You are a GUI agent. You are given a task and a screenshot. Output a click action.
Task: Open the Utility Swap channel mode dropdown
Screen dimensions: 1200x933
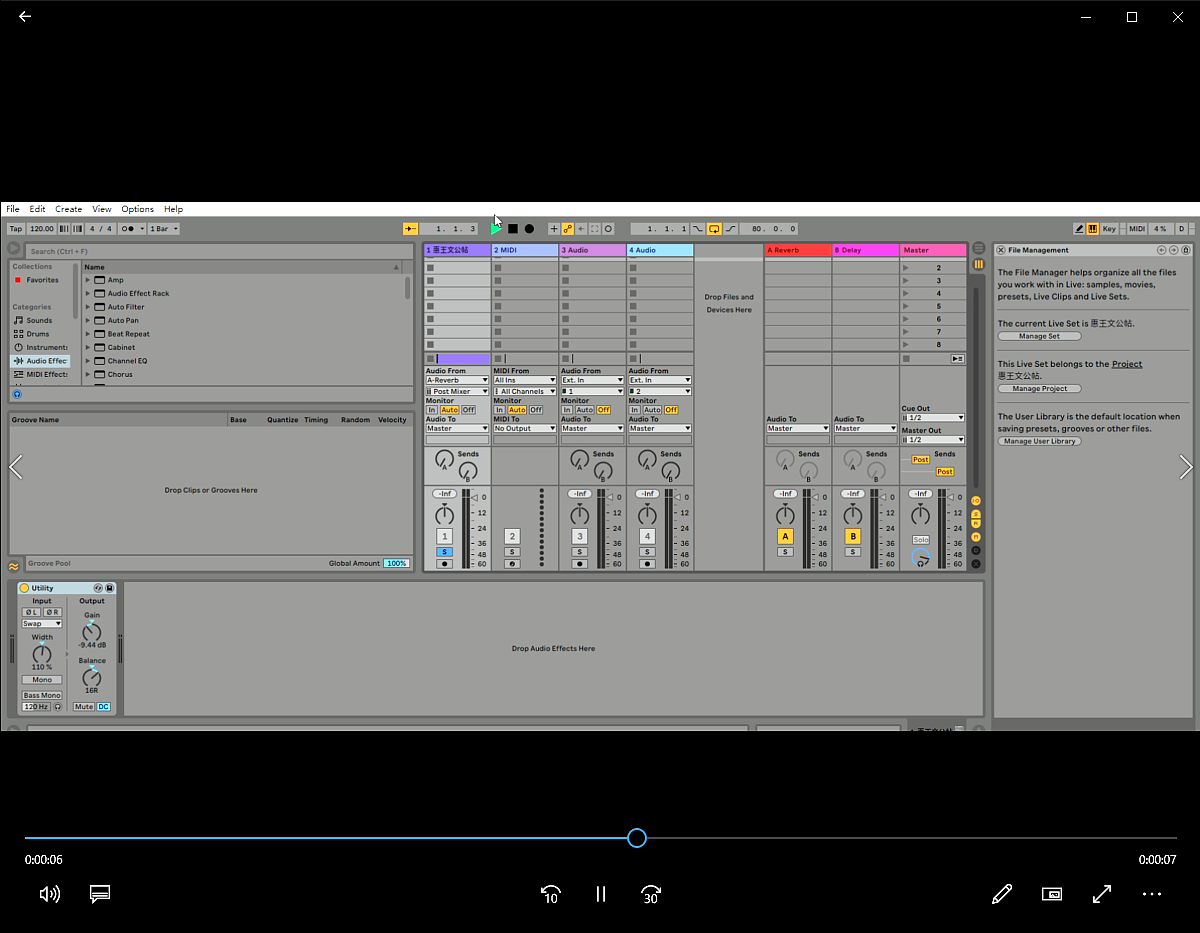42,624
